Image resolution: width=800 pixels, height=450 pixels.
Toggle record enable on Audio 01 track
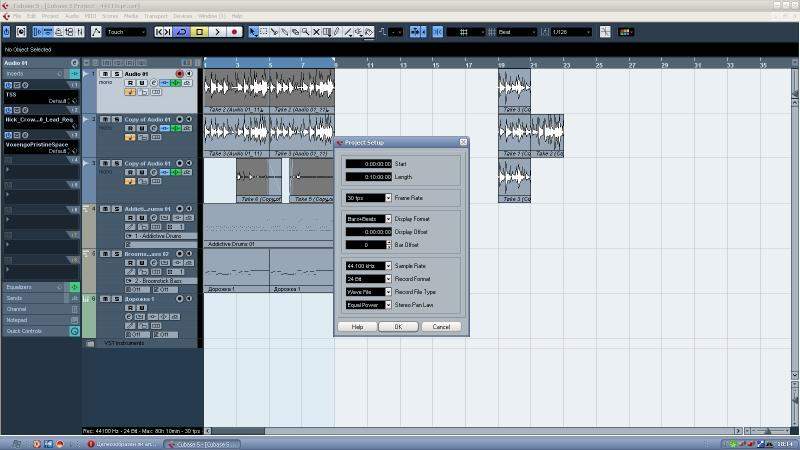click(x=180, y=74)
